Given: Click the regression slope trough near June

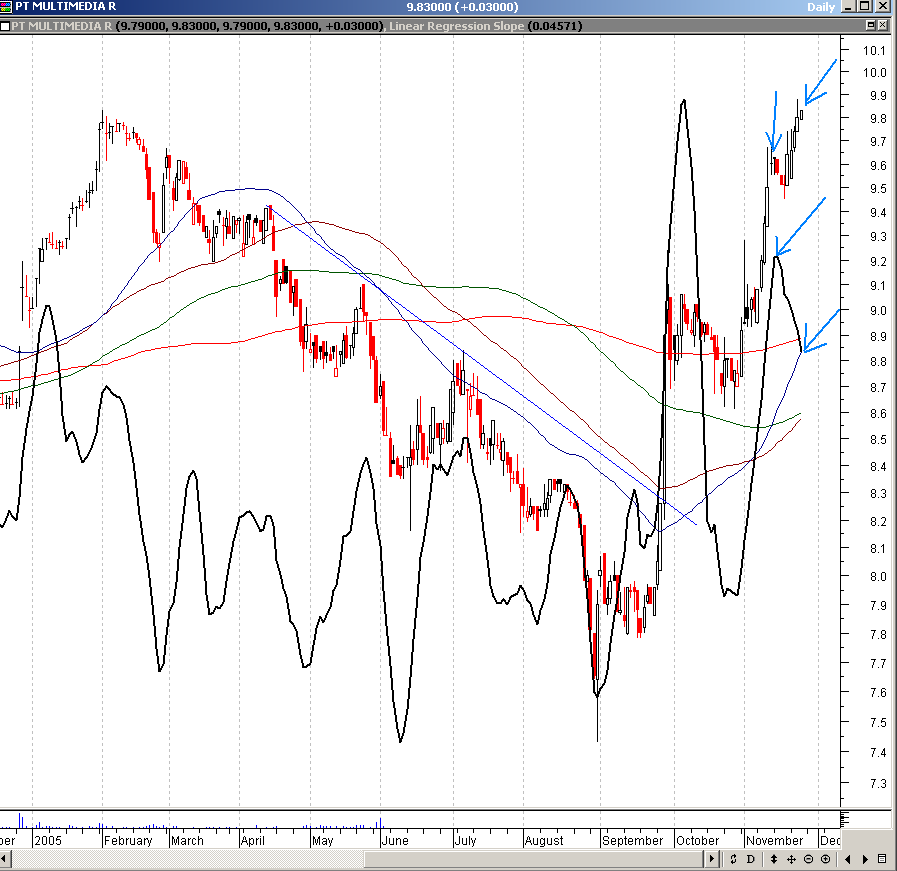Looking at the screenshot, I should (x=400, y=741).
